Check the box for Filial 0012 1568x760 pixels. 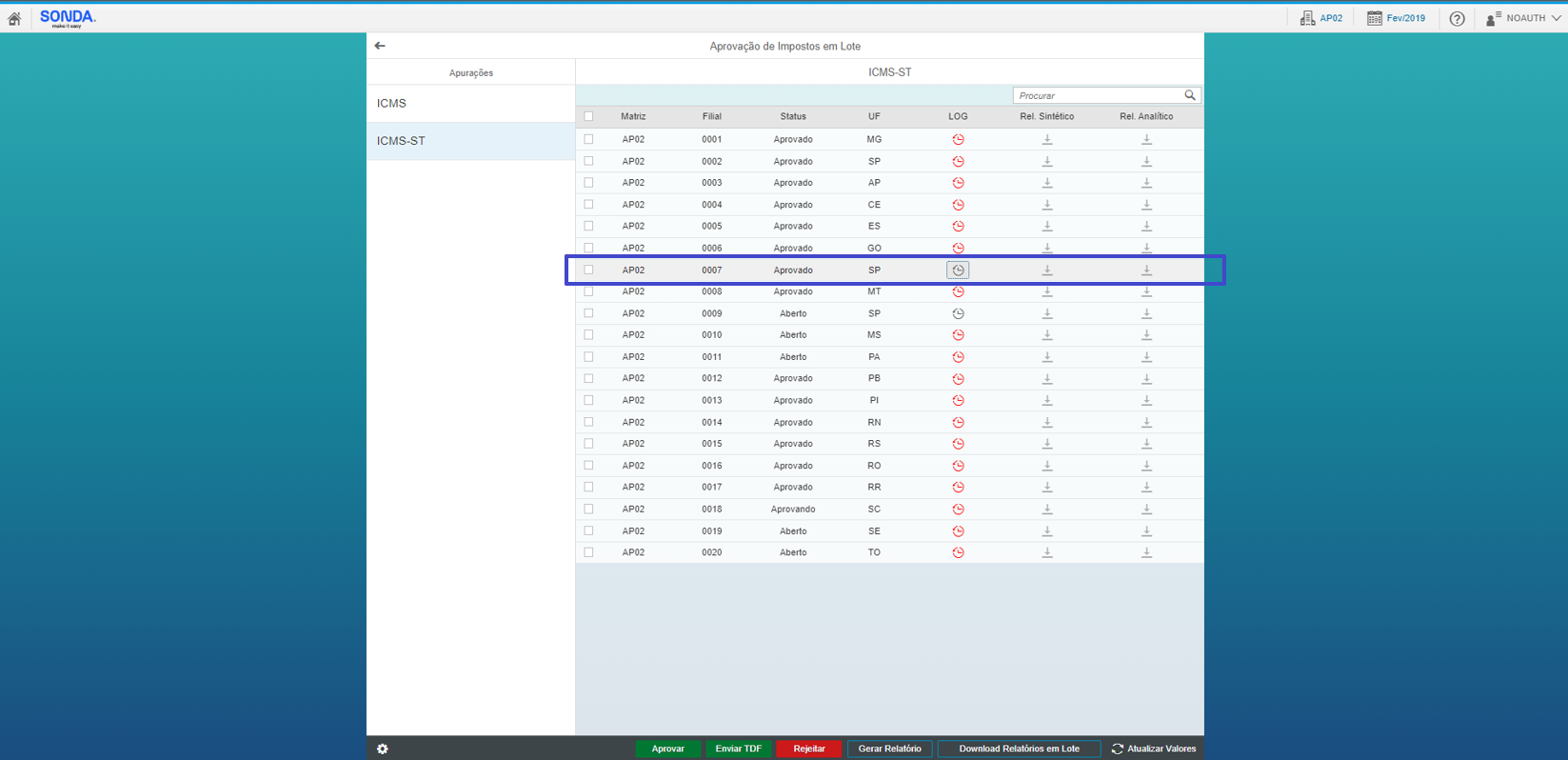(x=588, y=378)
